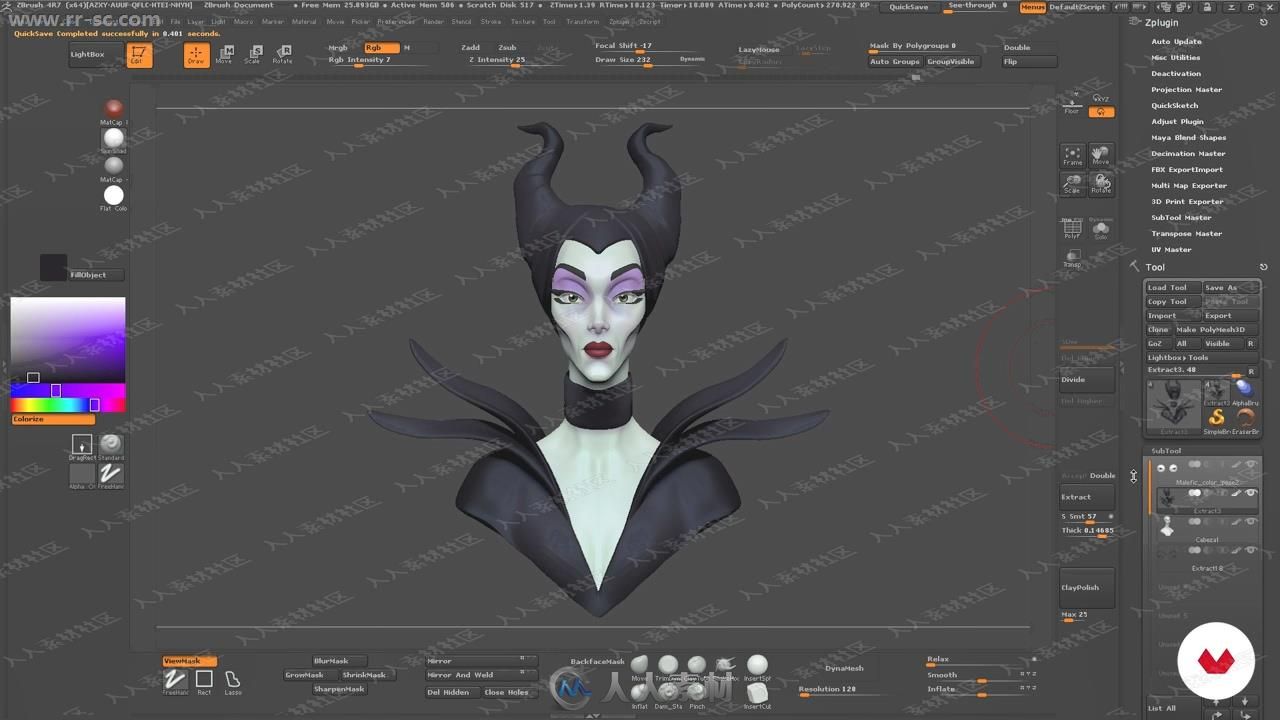Toggle Rgb painting mode

point(381,47)
